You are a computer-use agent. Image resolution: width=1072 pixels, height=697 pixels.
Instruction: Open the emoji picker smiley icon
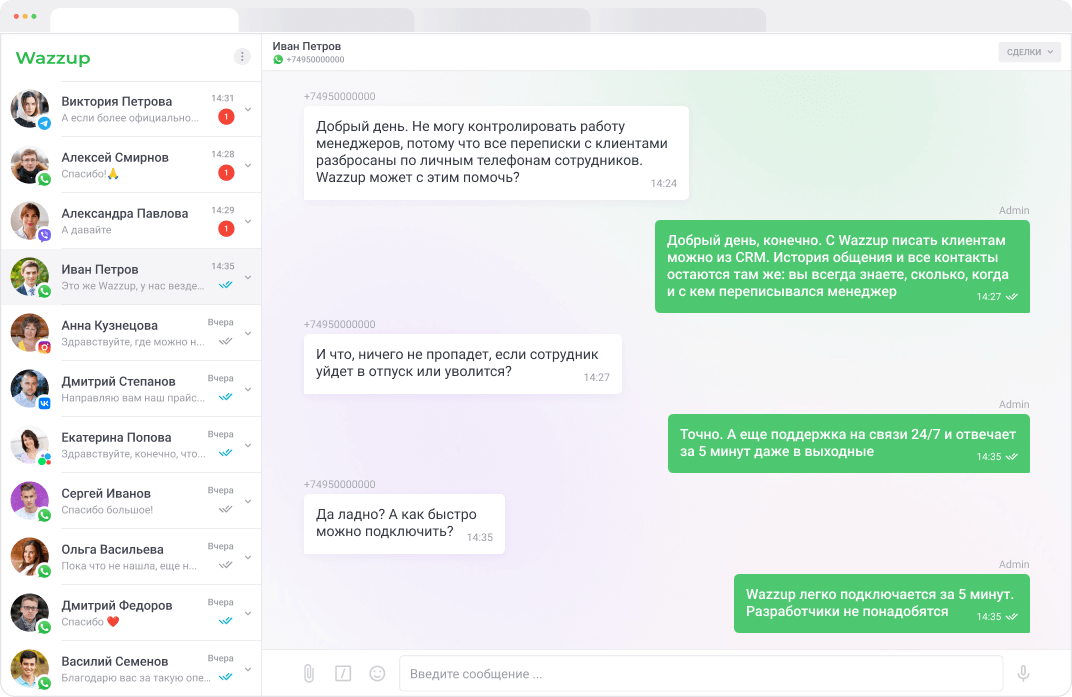(x=377, y=674)
